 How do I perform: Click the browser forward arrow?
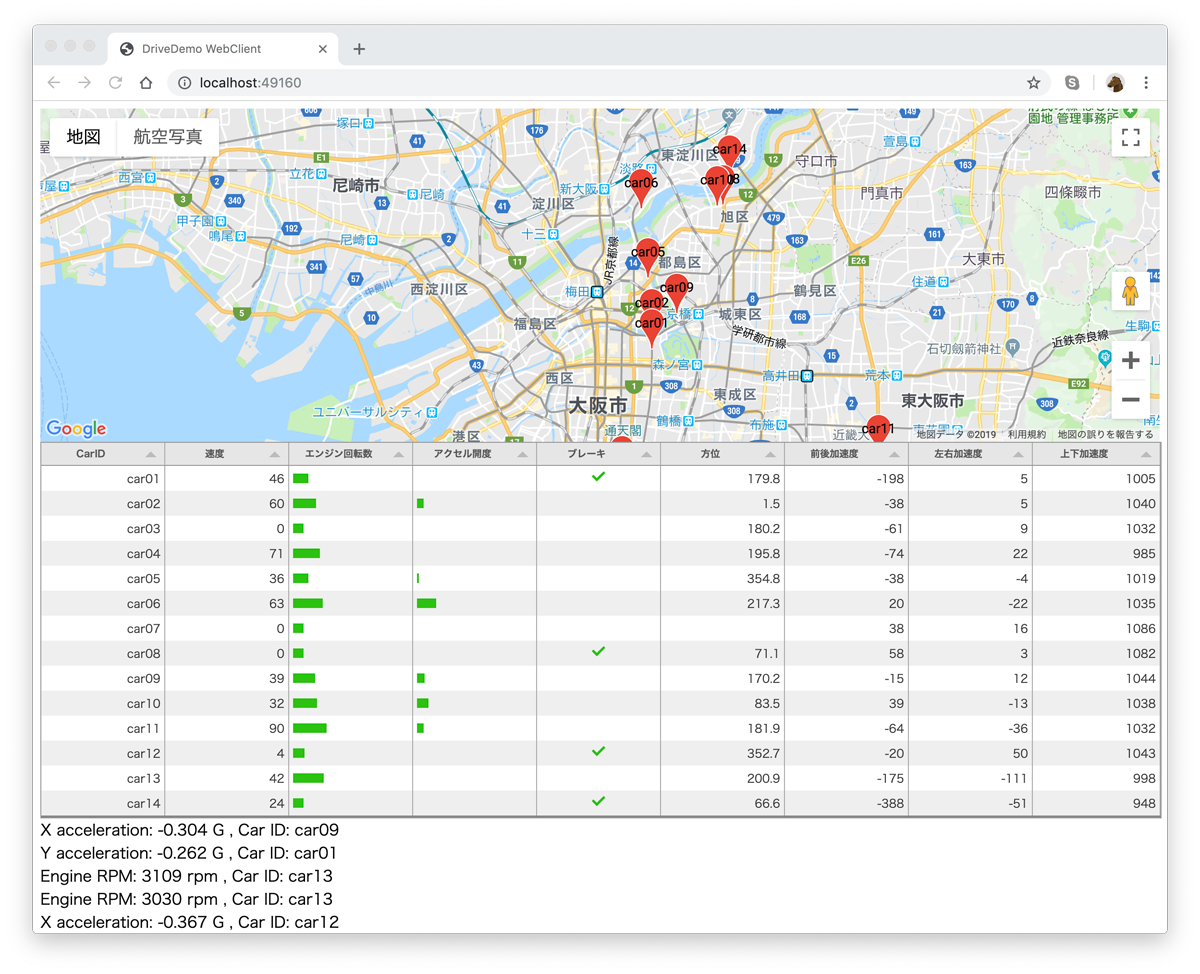click(85, 83)
